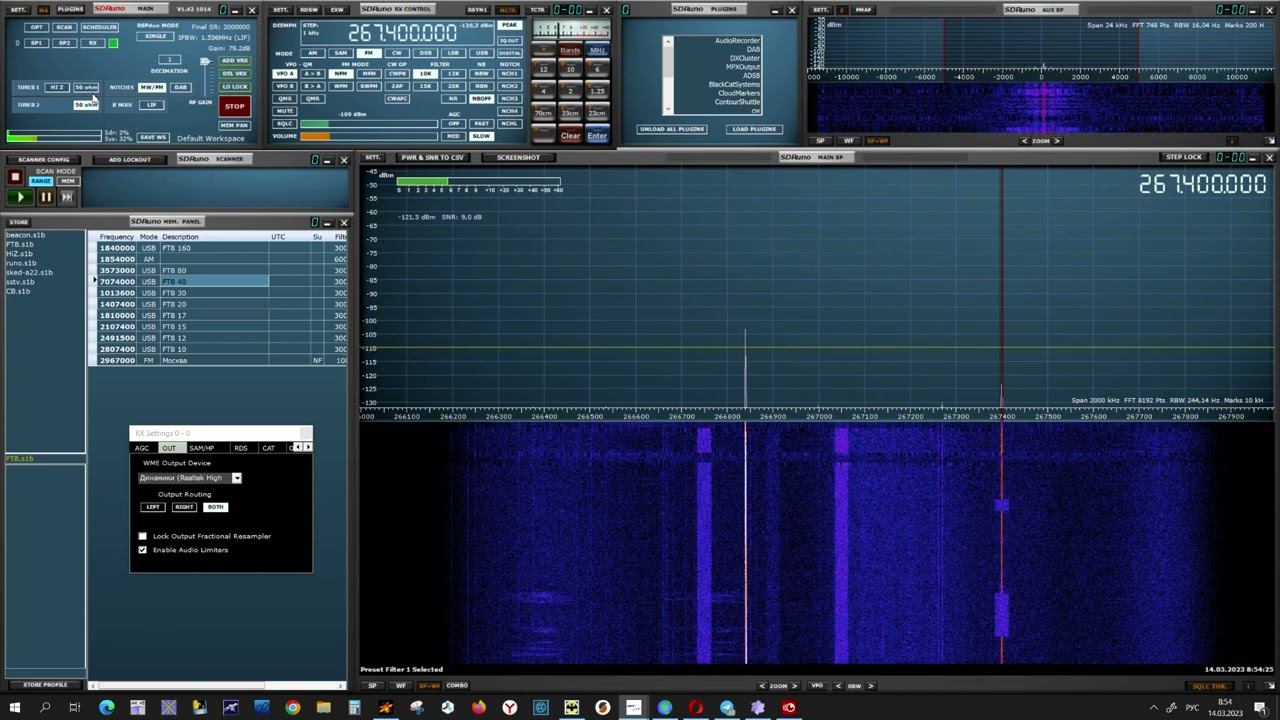The image size is (1280, 720).
Task: Click the RBW decrease arrow
Action: click(840, 686)
